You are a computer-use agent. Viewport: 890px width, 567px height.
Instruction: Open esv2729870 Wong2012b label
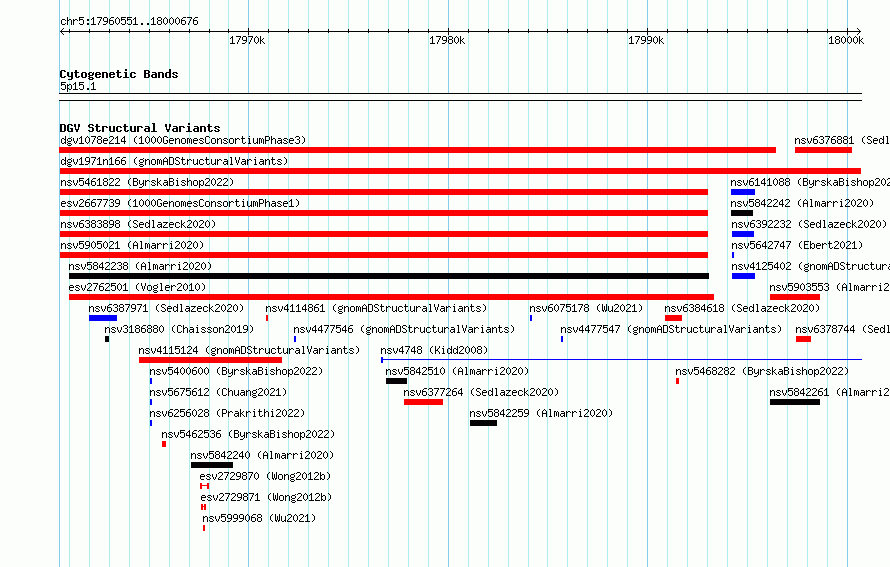[265, 476]
